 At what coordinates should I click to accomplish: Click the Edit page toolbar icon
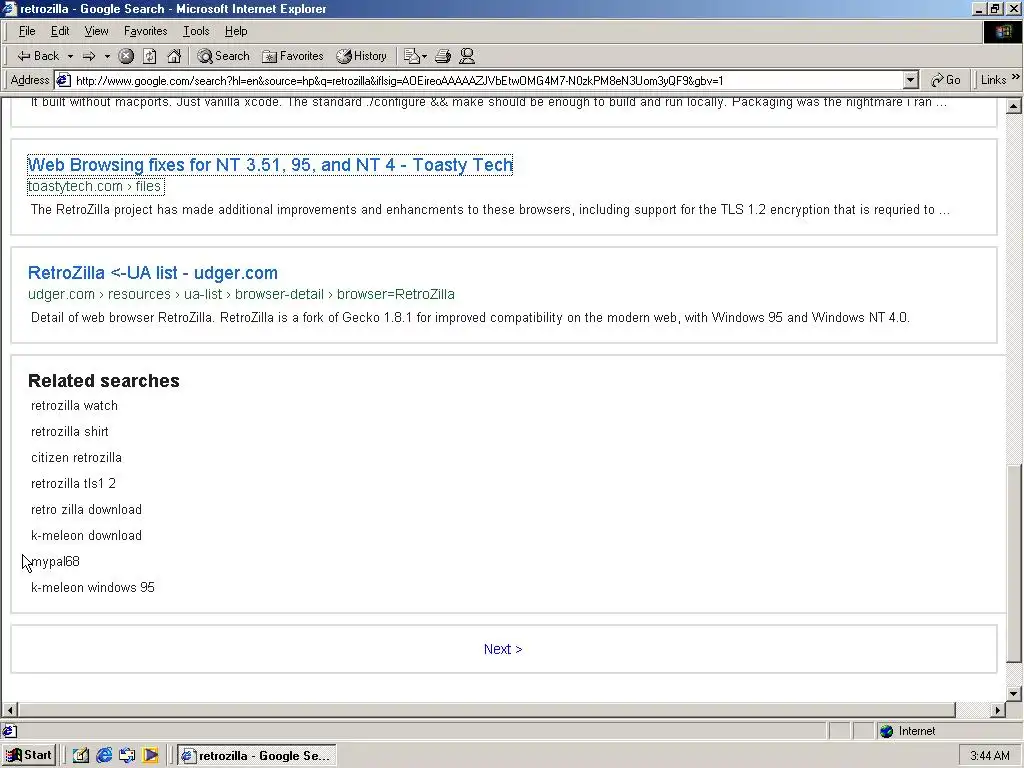tap(411, 56)
